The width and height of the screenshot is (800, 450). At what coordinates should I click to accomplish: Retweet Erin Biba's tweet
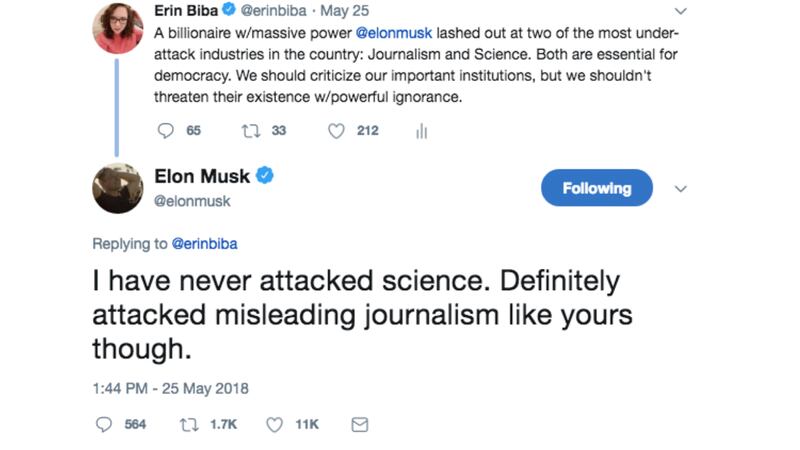(x=251, y=130)
